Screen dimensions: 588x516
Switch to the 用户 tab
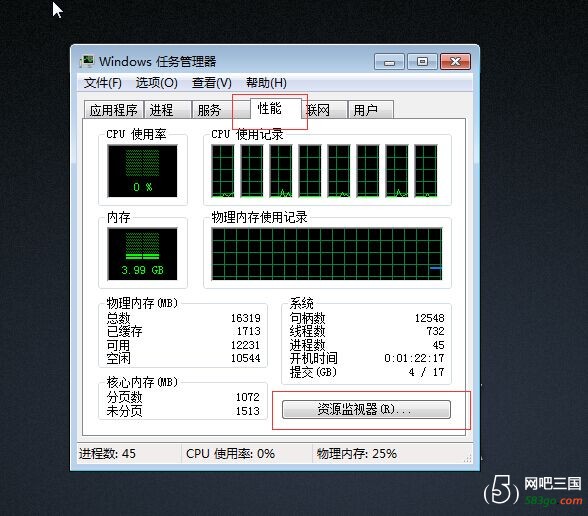tap(370, 110)
